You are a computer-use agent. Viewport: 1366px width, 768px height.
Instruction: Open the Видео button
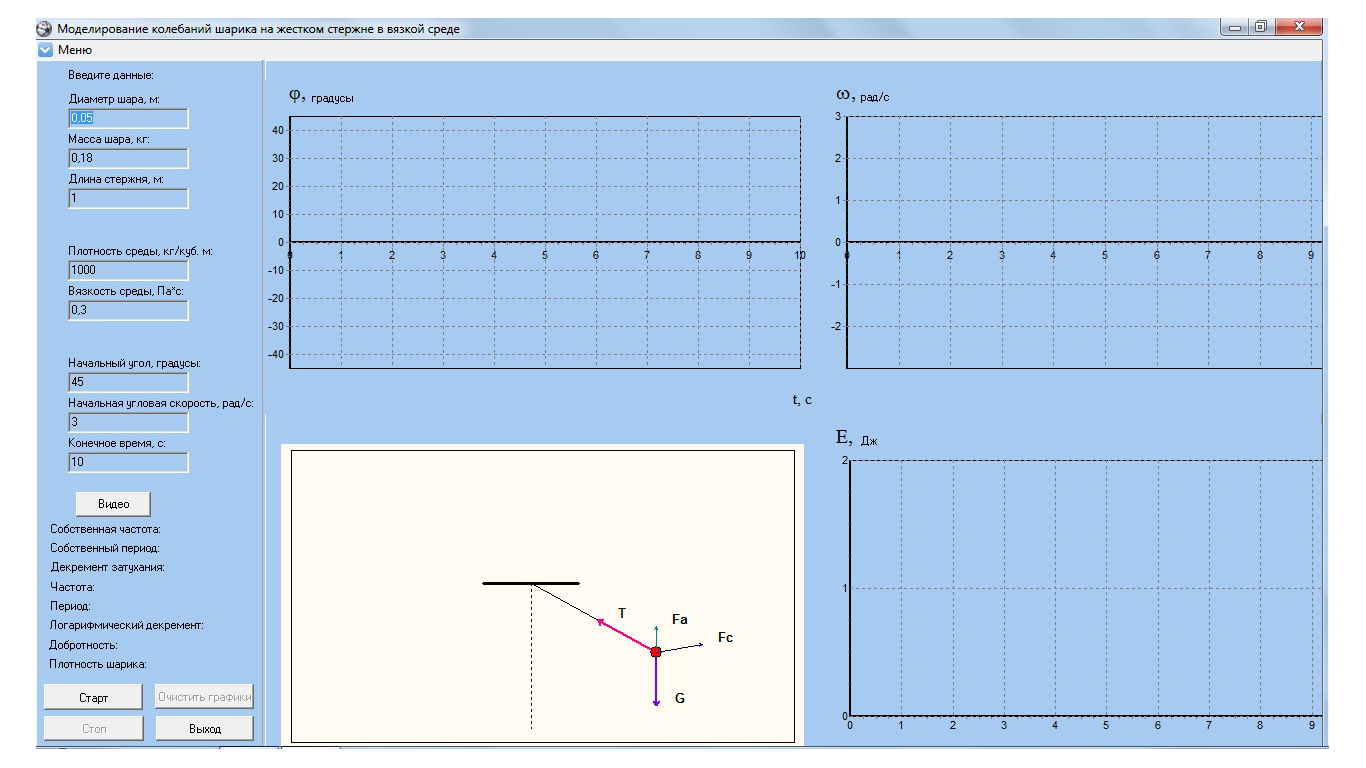(x=113, y=505)
